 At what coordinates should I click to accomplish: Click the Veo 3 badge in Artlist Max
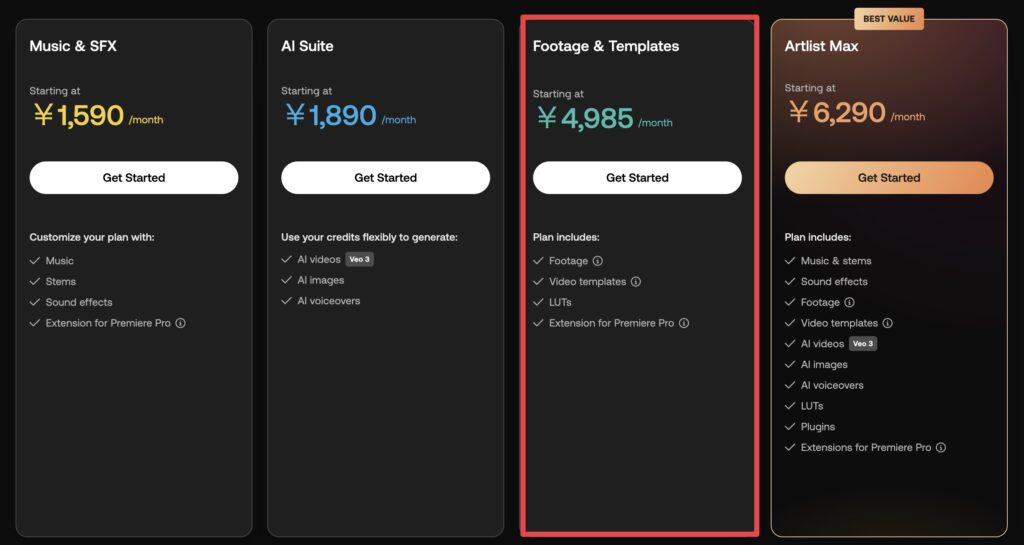click(x=863, y=343)
